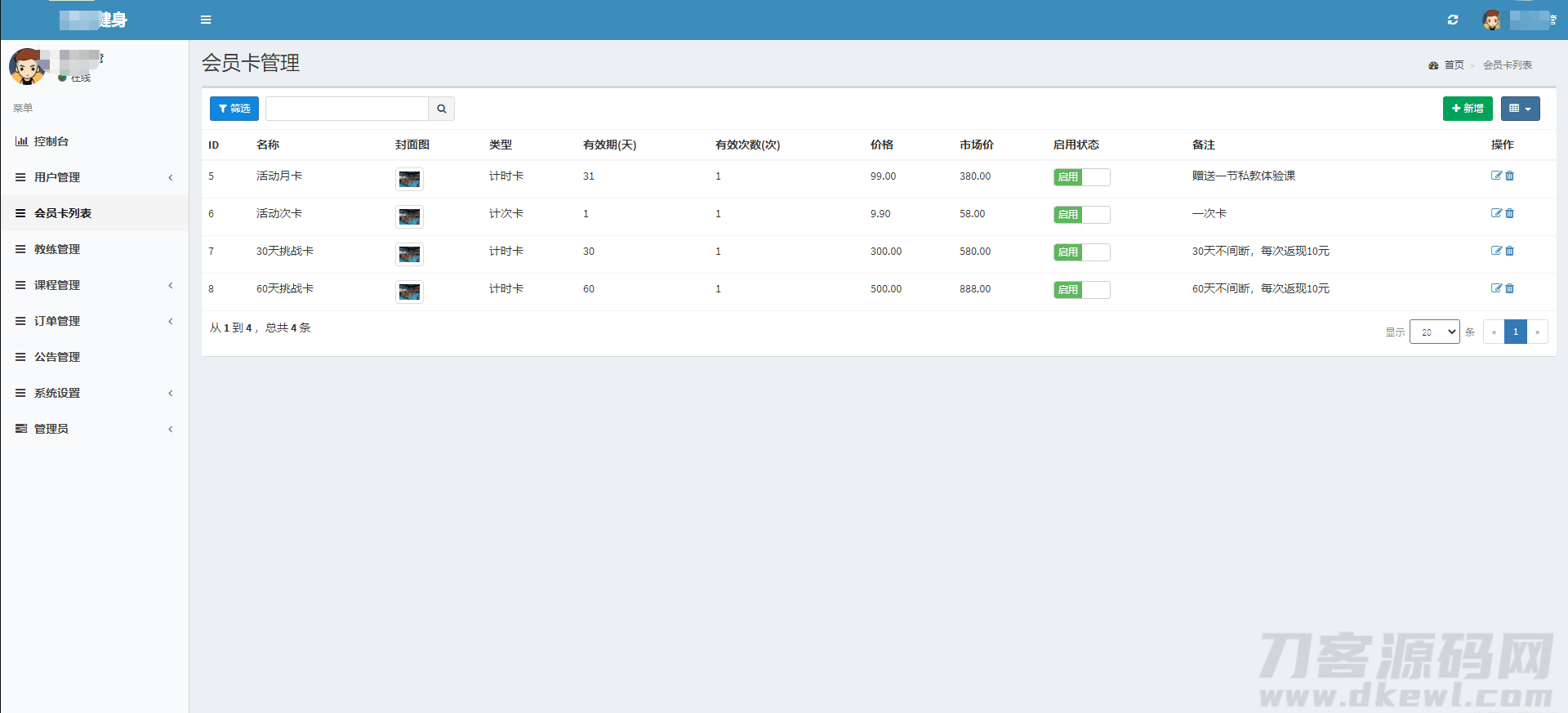The height and width of the screenshot is (713, 1568).
Task: Disable the 活动次卡 status switch
Action: (1081, 215)
